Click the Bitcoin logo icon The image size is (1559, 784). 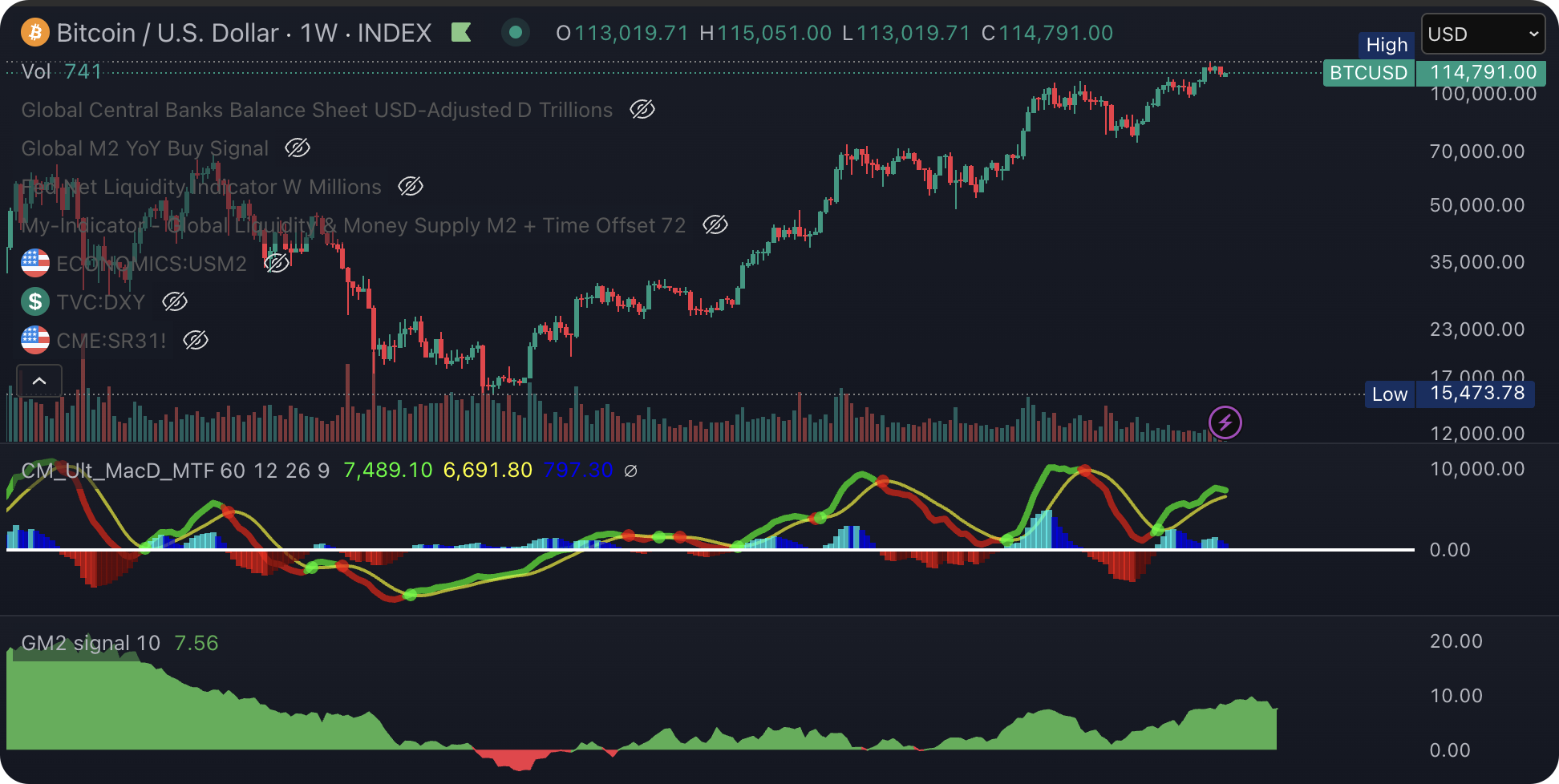34,33
